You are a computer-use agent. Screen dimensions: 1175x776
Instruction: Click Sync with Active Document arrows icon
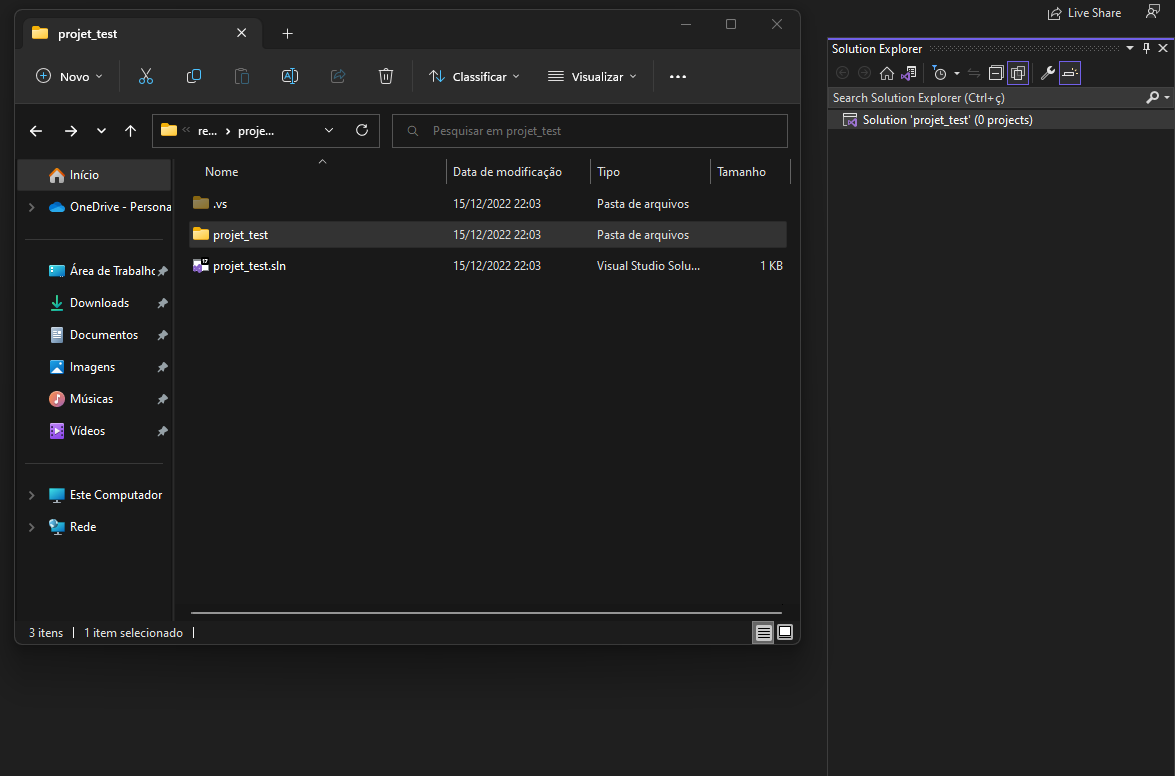974,73
